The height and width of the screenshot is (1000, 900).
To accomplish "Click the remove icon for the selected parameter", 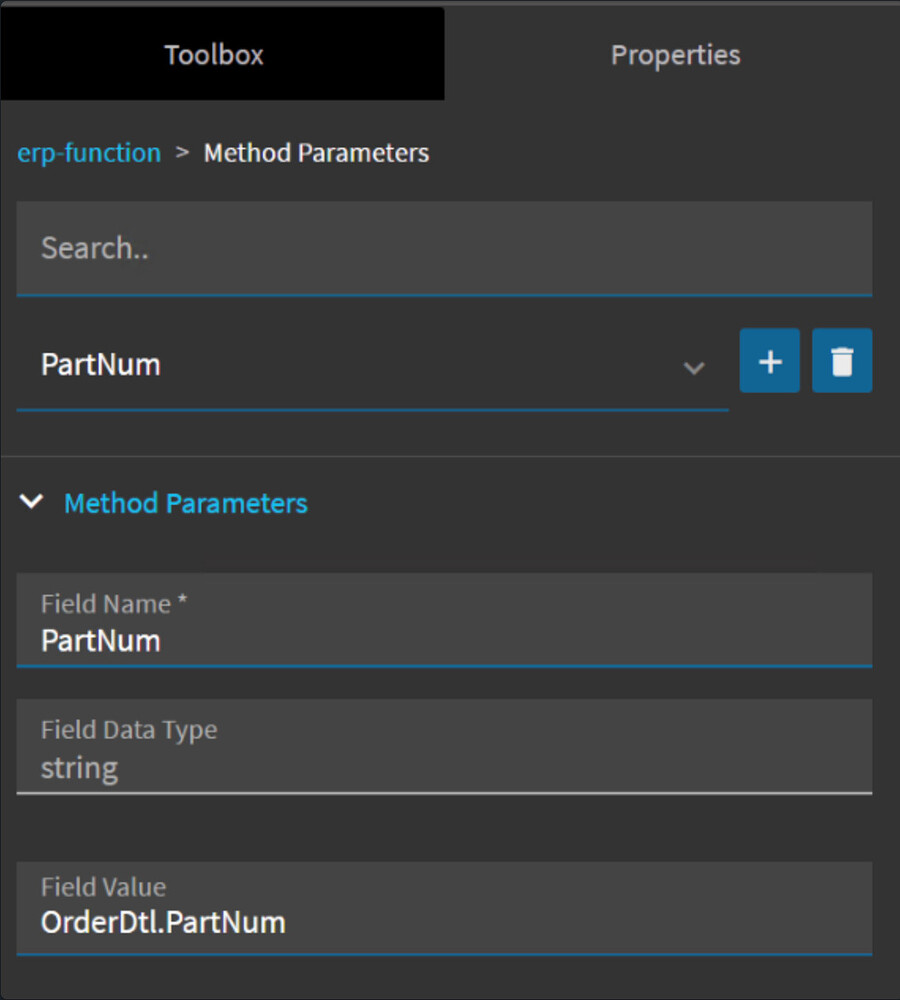I will (x=843, y=361).
